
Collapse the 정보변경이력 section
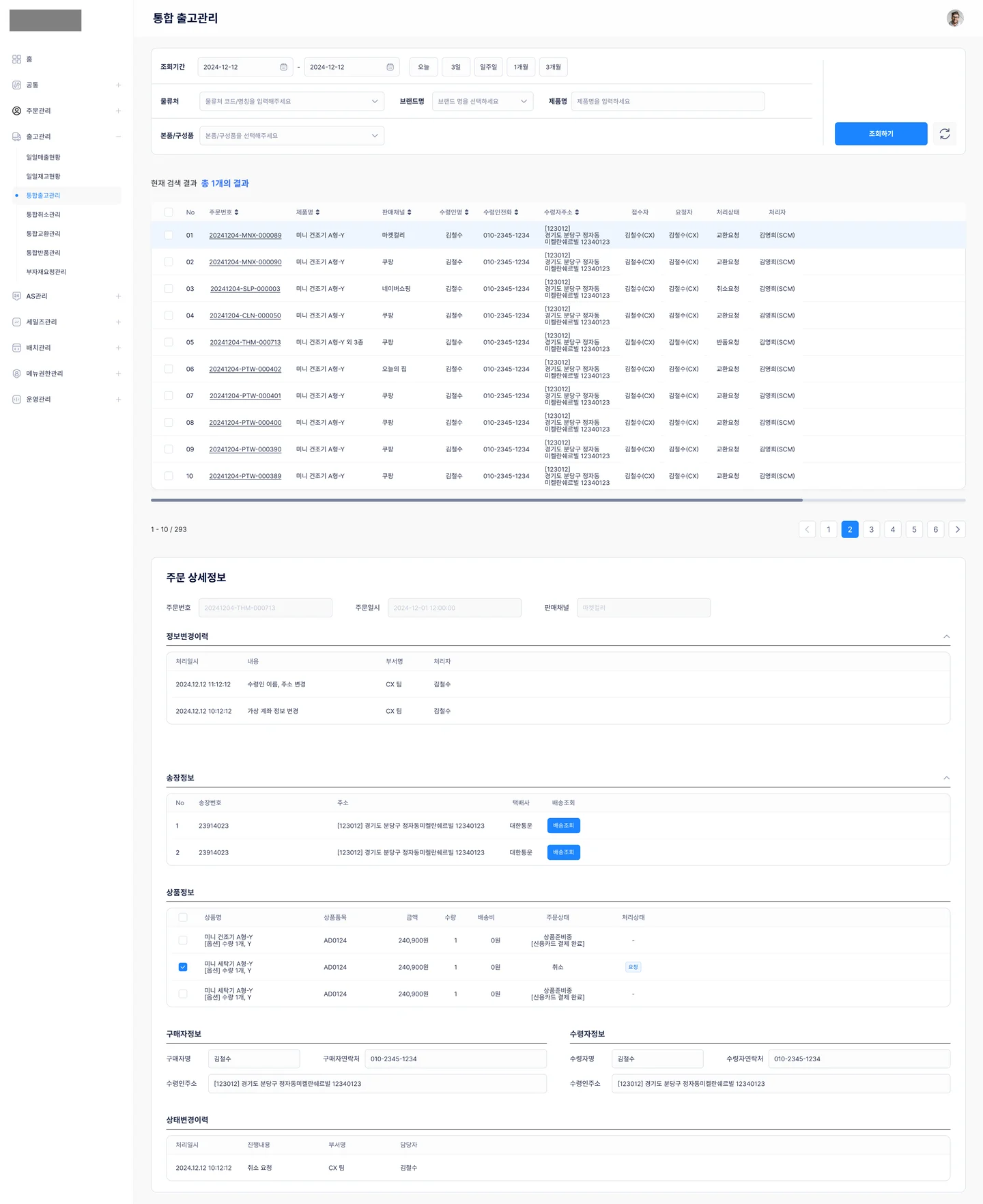(946, 636)
